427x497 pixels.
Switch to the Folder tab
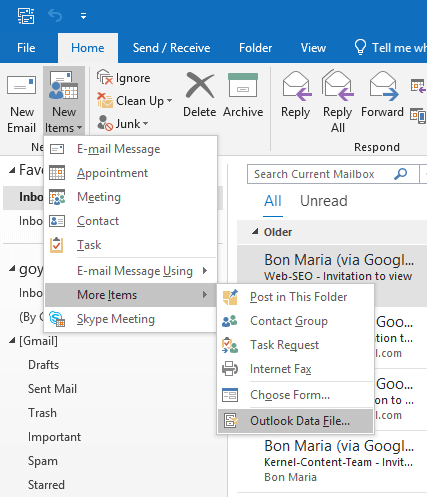tap(255, 48)
